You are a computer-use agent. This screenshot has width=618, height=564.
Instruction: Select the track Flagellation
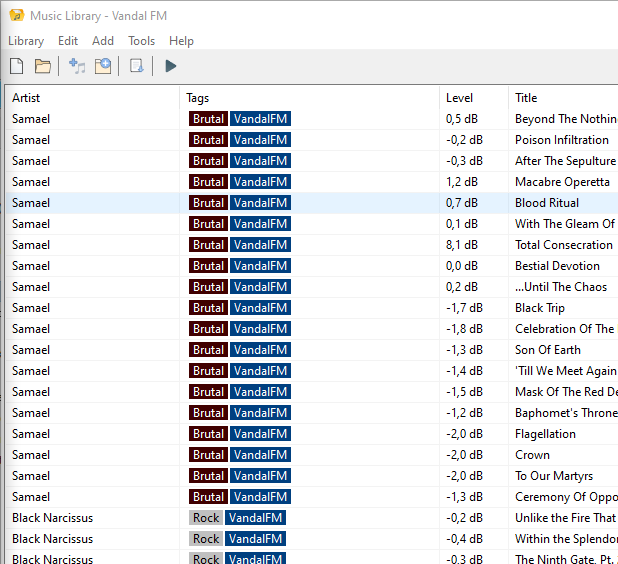click(x=545, y=434)
